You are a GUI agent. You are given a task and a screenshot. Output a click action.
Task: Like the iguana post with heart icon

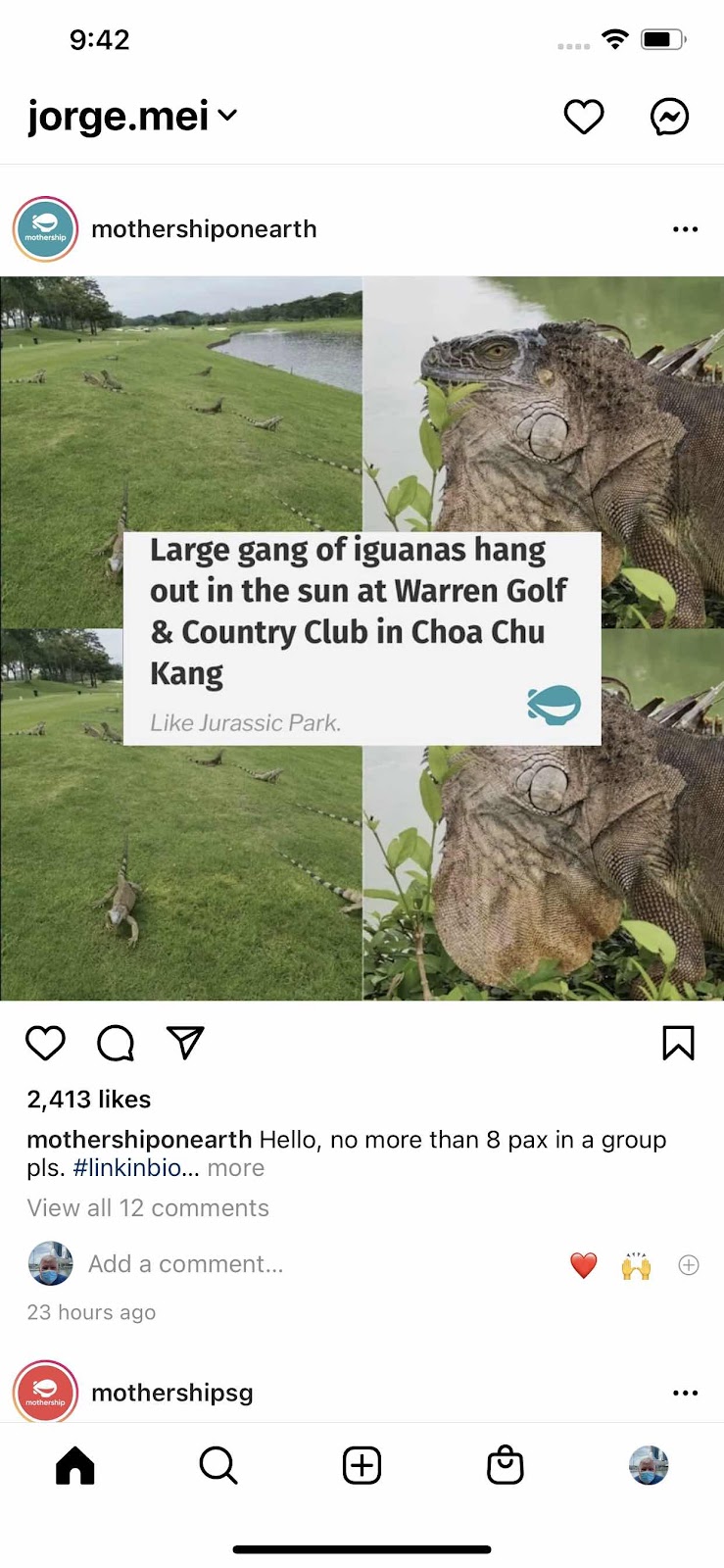[45, 1043]
